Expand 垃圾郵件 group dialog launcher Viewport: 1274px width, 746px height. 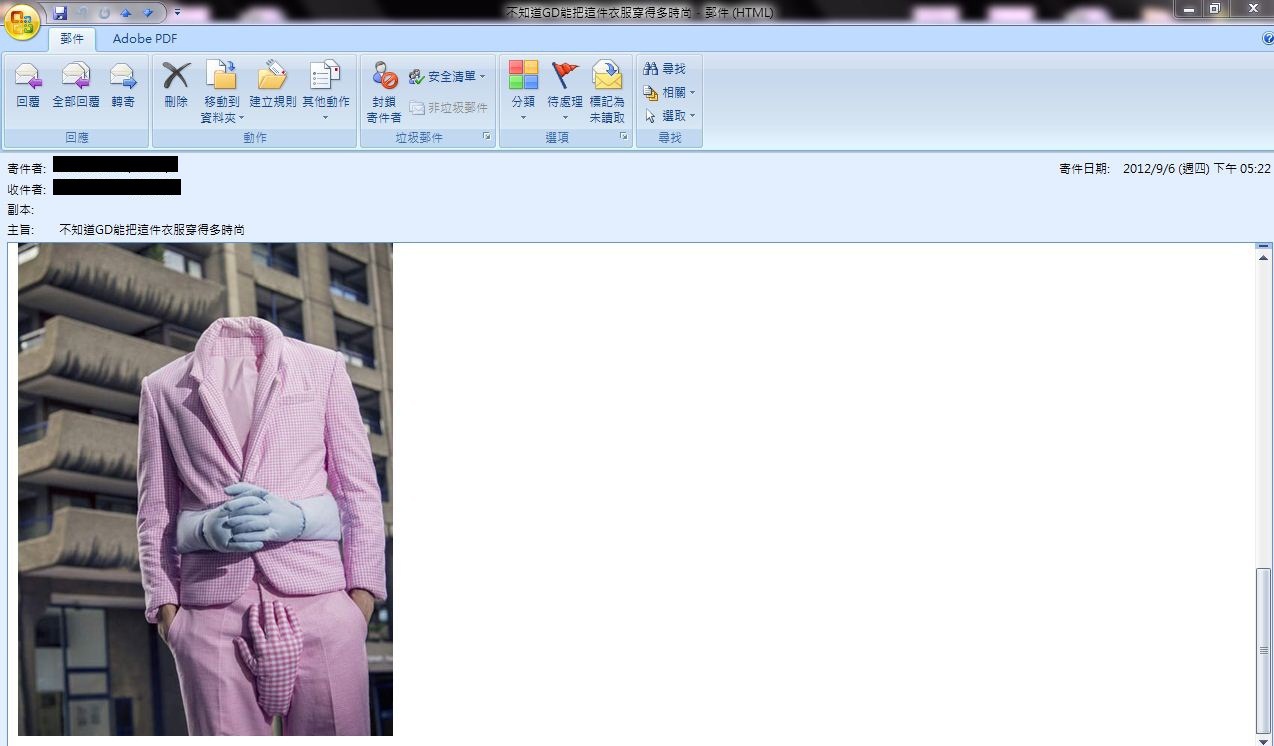487,137
